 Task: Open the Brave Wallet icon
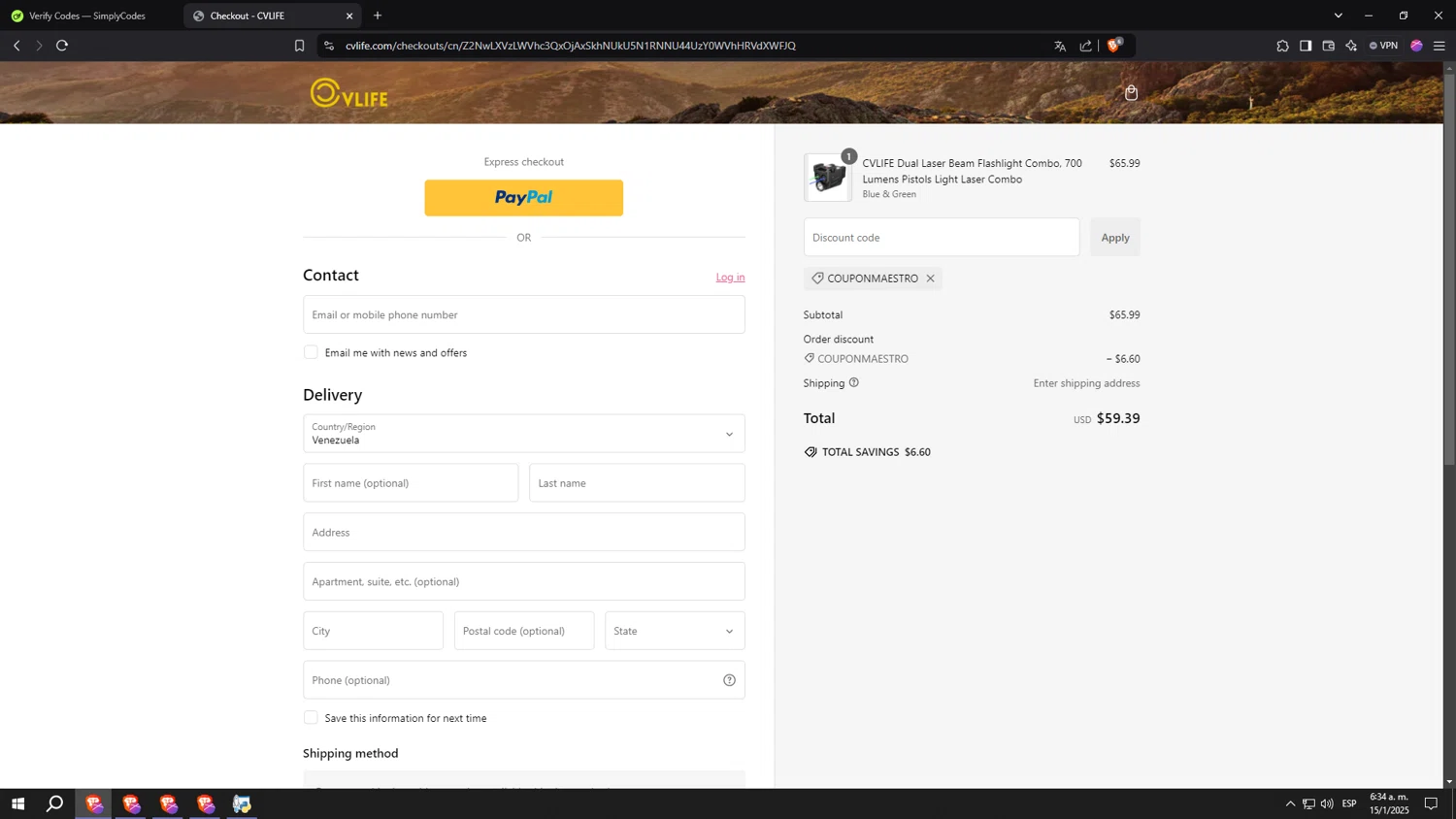click(1329, 46)
